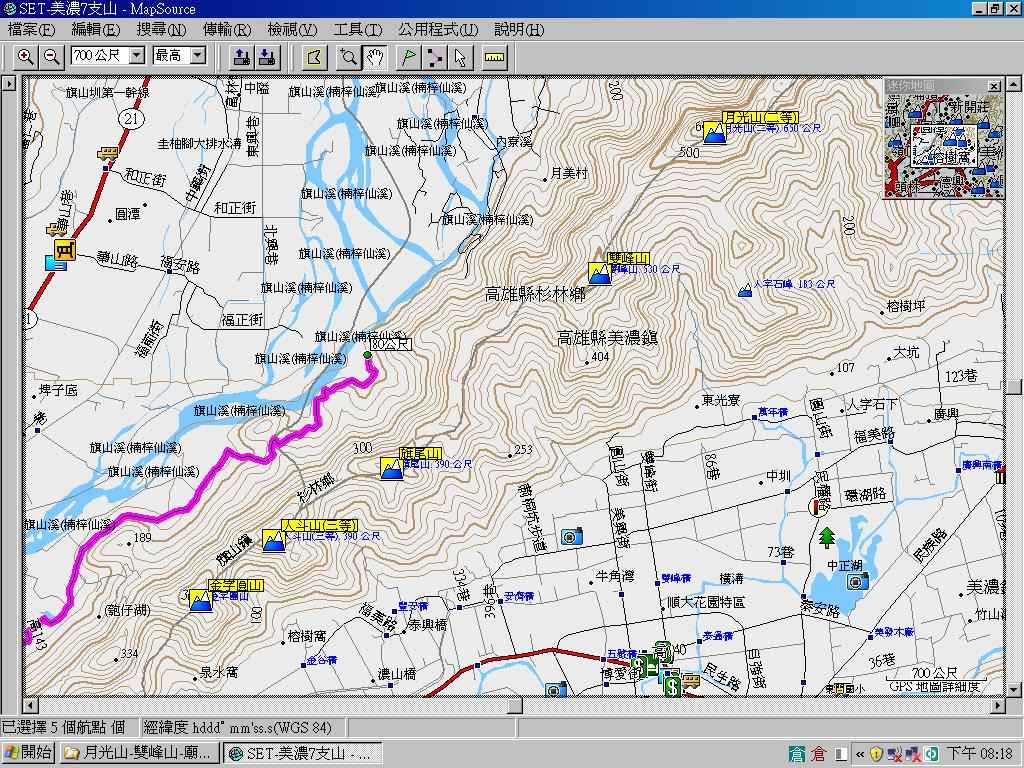1024x768 pixels.
Task: Open the 最高 detail level dropdown arrow
Action: [x=199, y=56]
